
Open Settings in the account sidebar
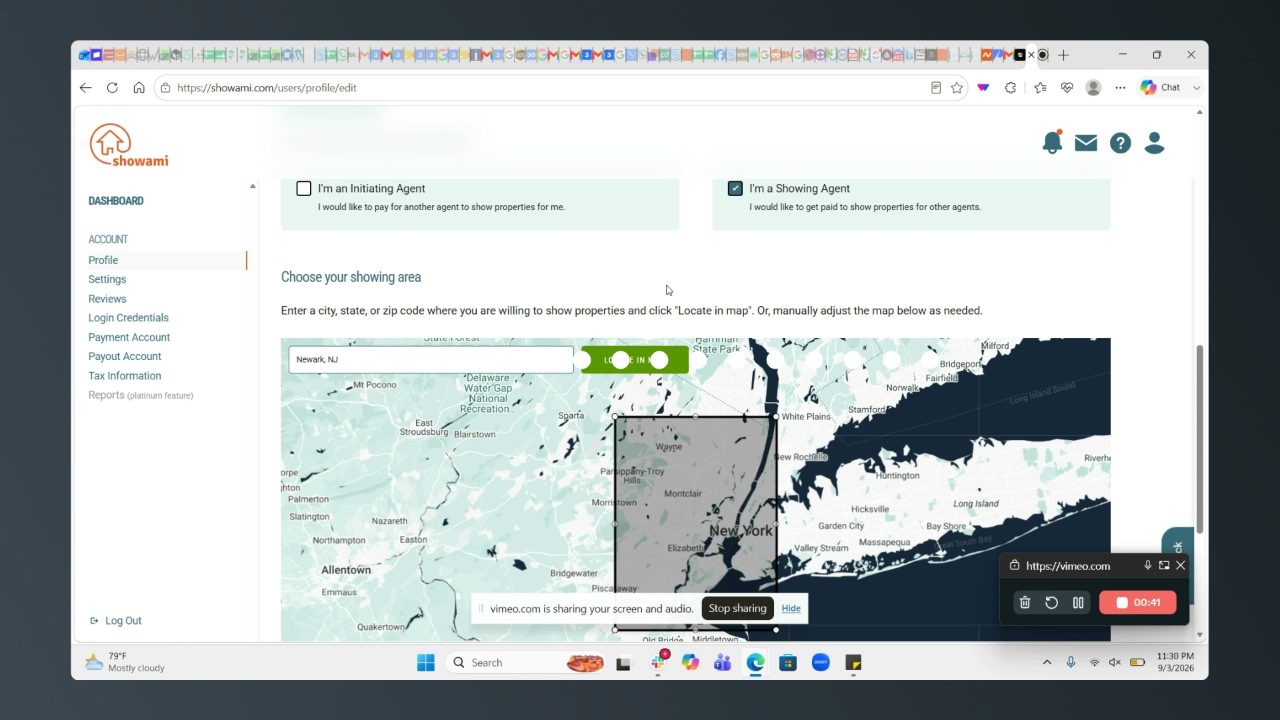click(107, 279)
